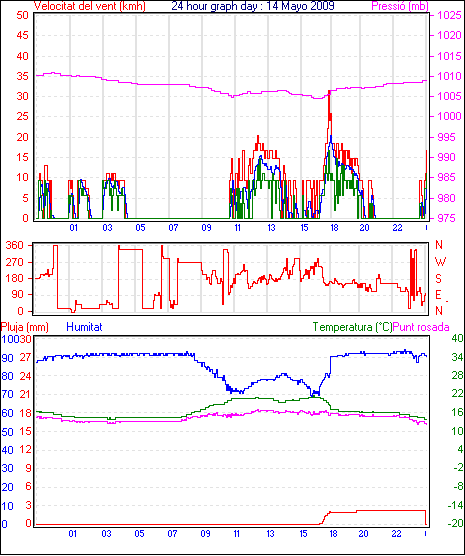Click the 'Velocitat del vent (kmh)' title

pos(89,6)
